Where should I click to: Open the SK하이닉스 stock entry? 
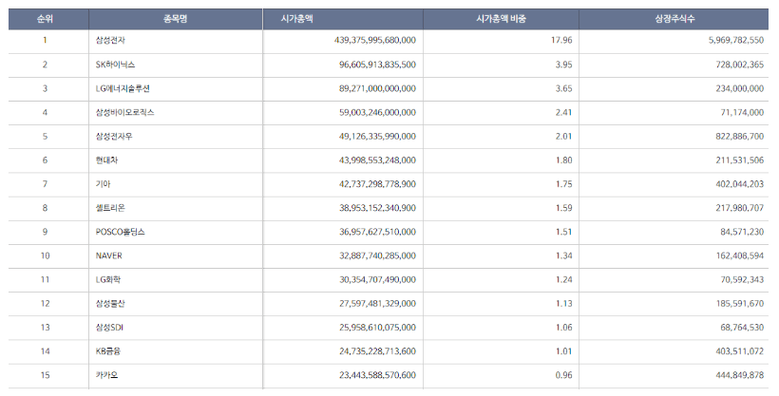115,65
